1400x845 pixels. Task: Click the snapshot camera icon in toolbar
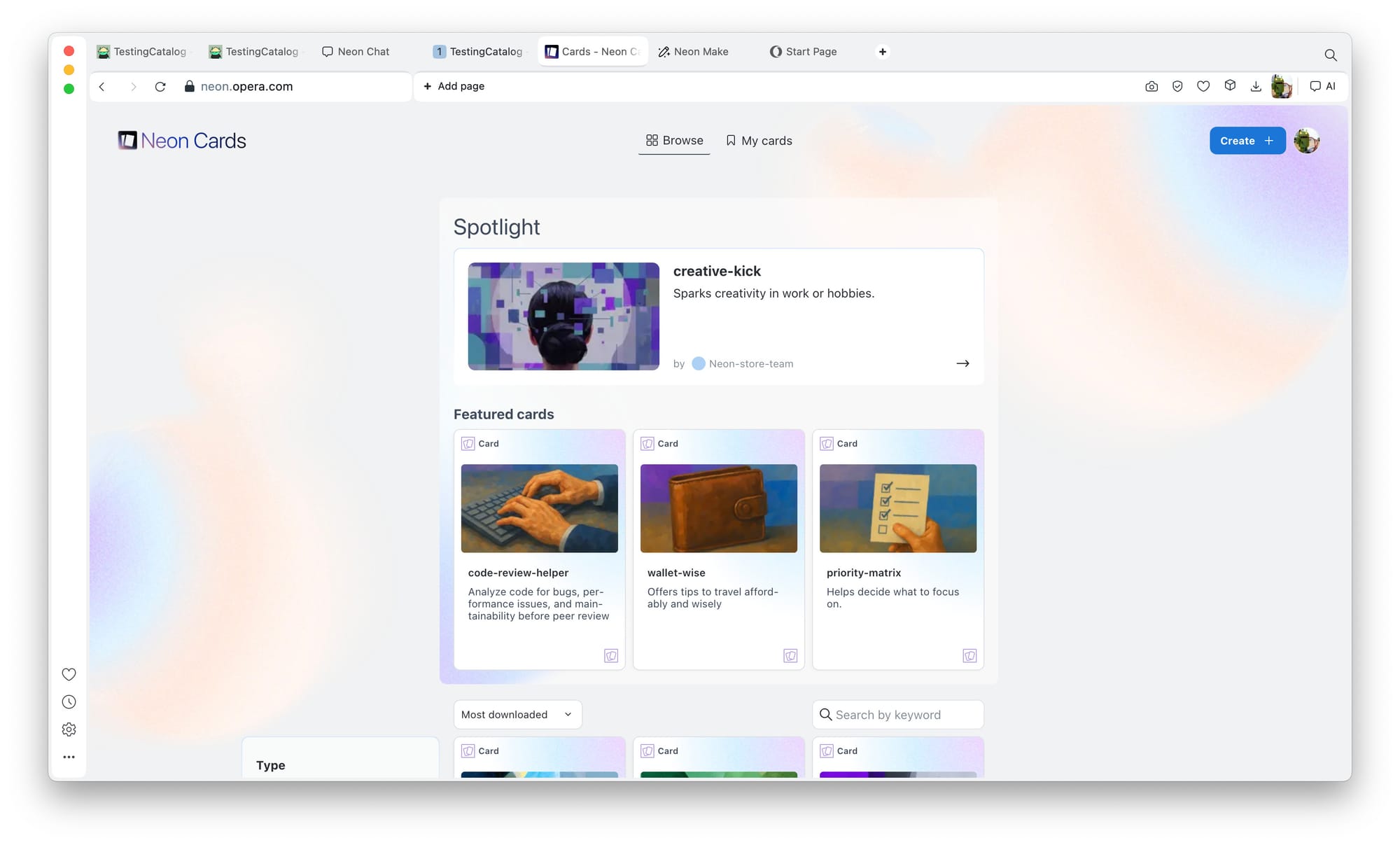tap(1151, 86)
